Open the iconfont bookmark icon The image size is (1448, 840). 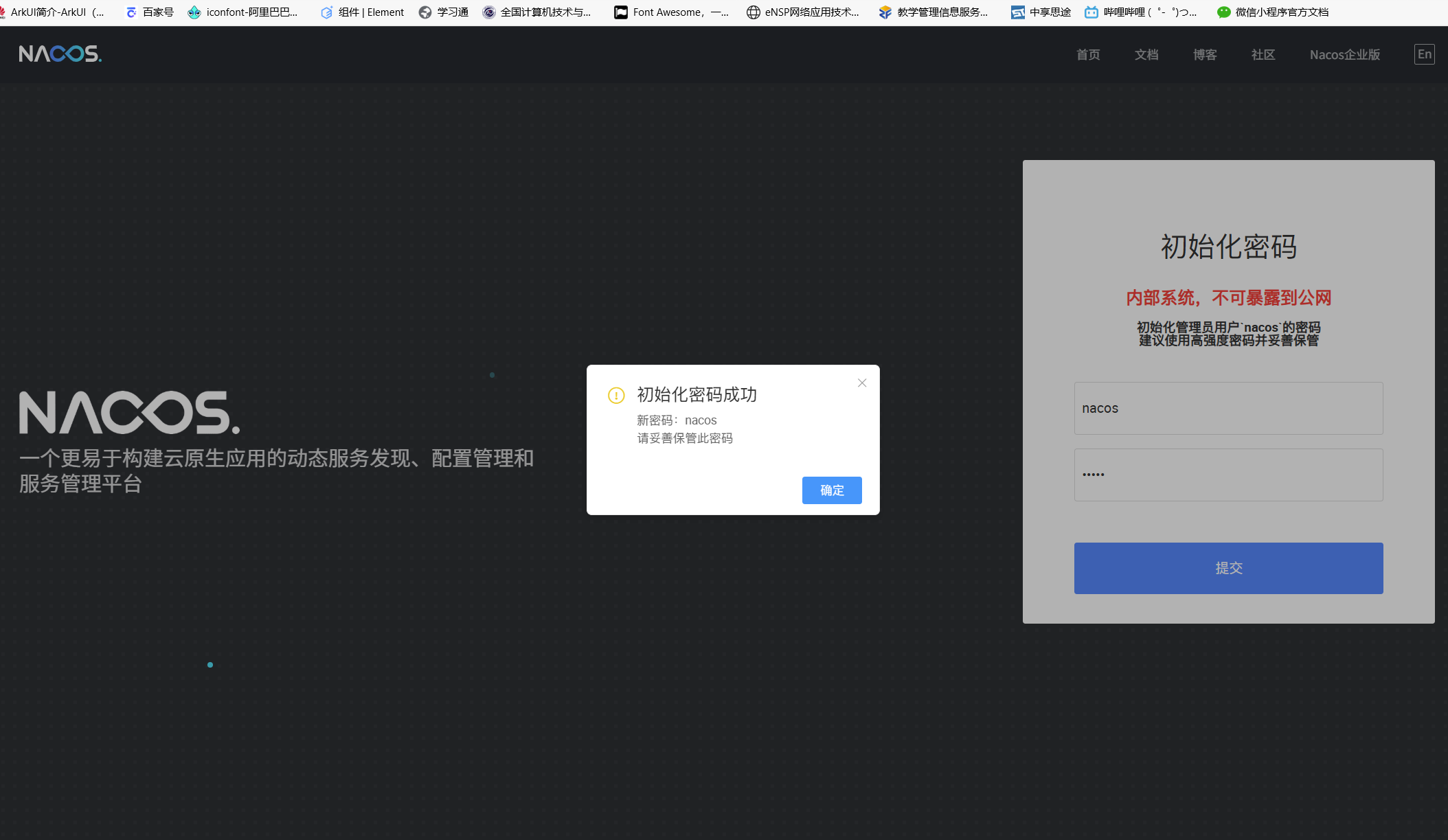(194, 12)
